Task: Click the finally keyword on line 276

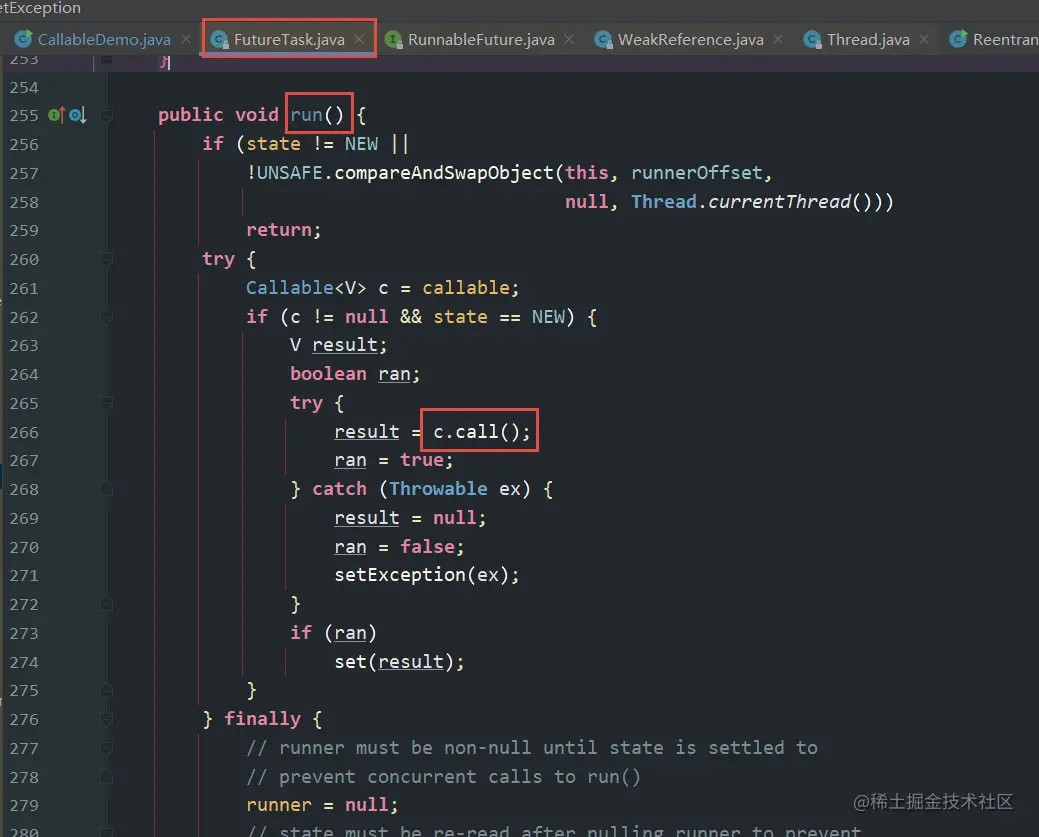Action: pos(262,719)
